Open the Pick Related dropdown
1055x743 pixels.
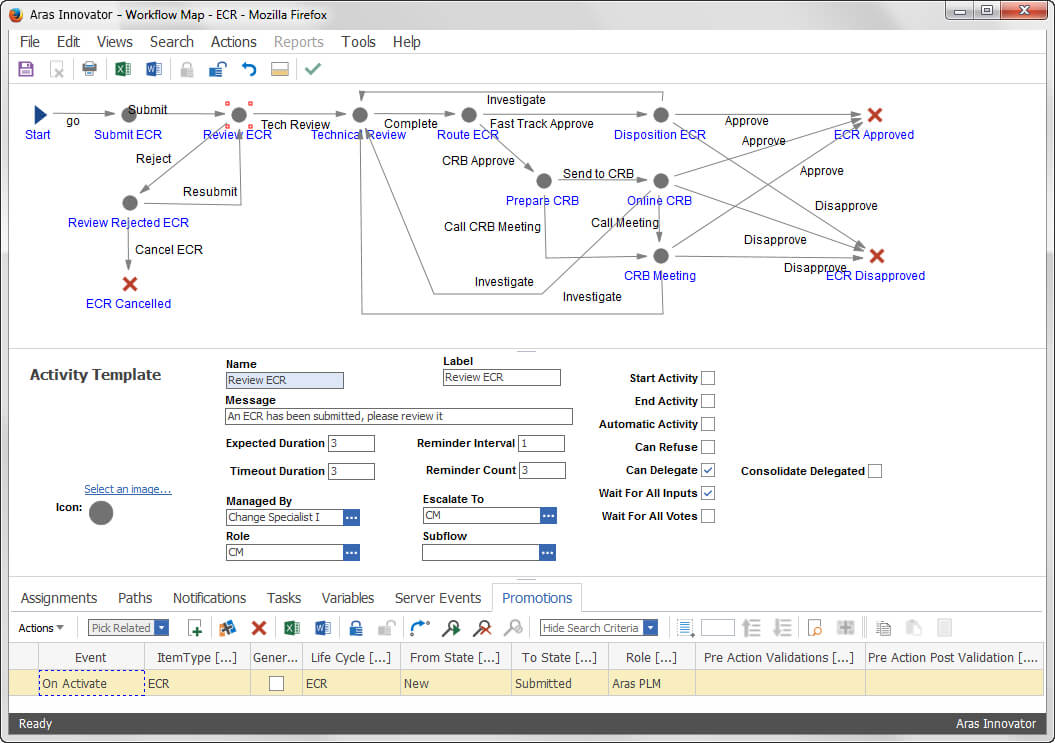[x=161, y=628]
